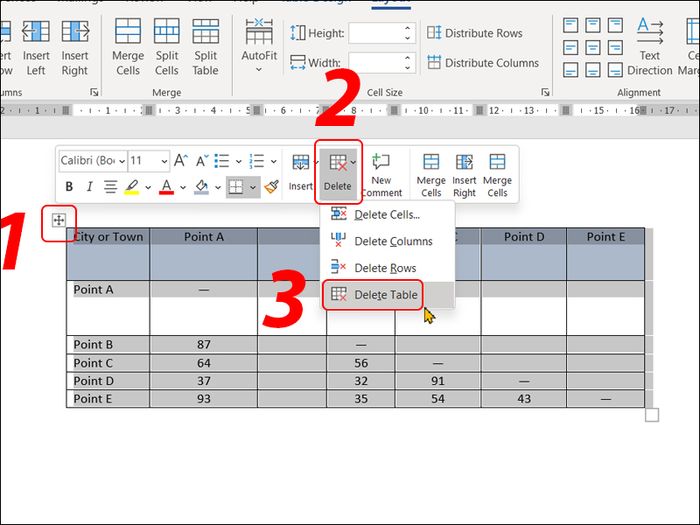Expand the Numbering dropdown arrow
The height and width of the screenshot is (525, 700).
273,161
